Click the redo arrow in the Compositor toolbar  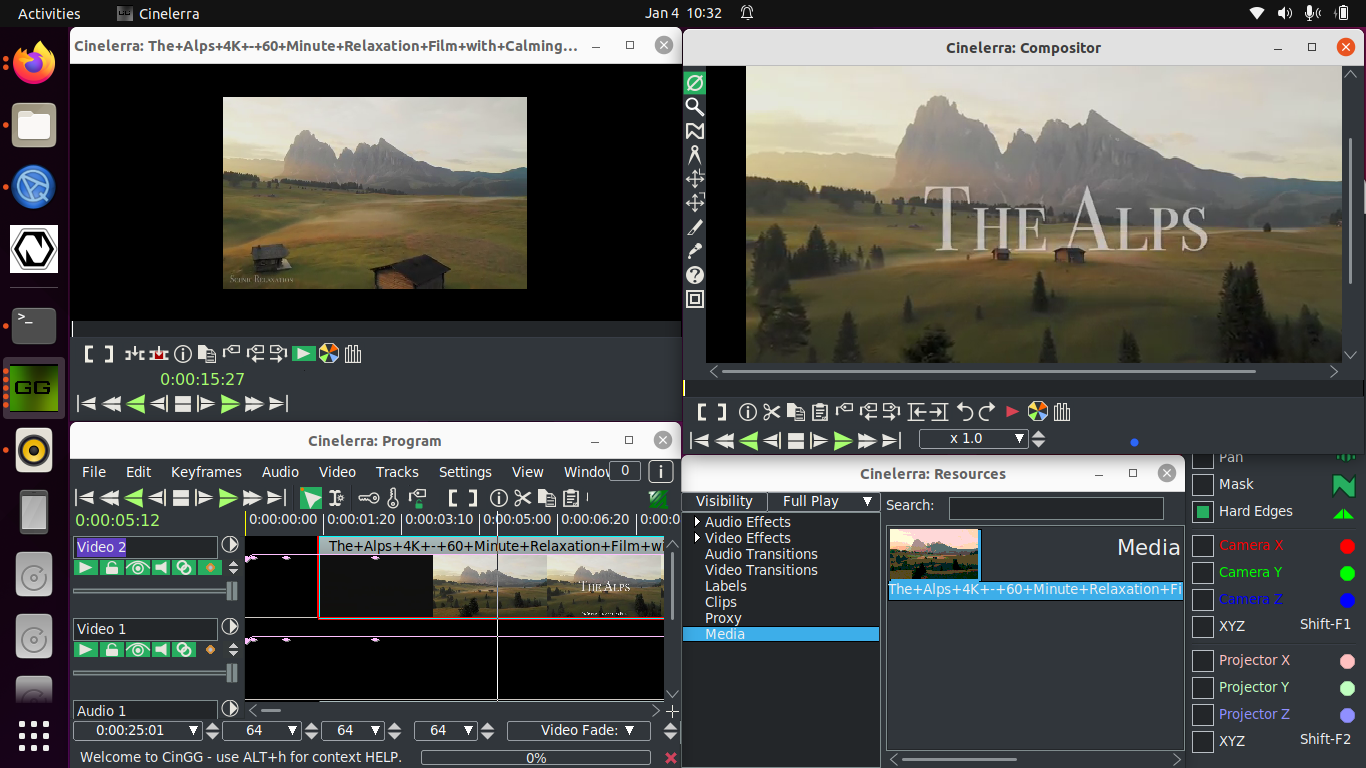pyautogui.click(x=987, y=411)
